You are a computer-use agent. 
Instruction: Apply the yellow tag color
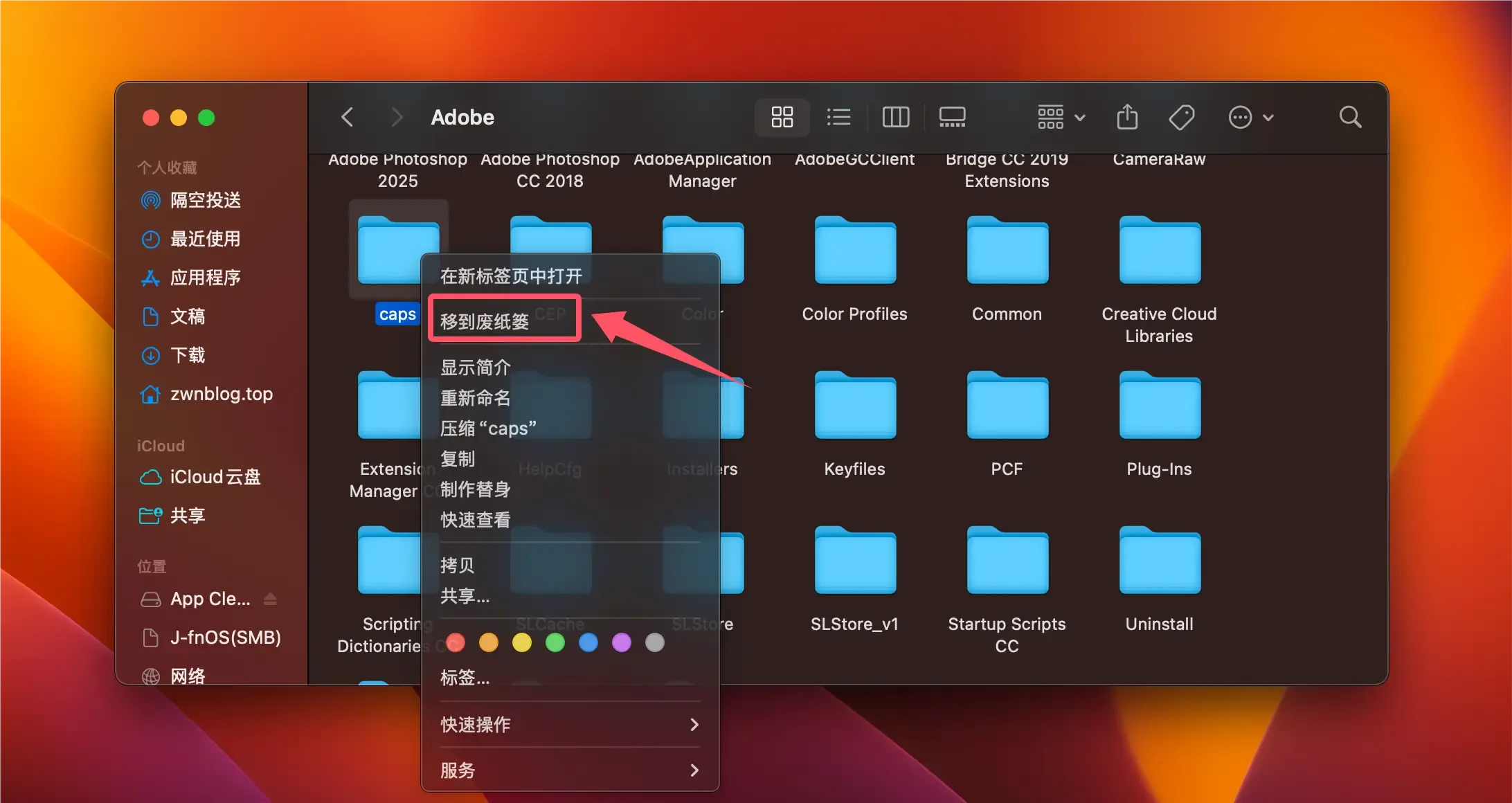point(522,642)
